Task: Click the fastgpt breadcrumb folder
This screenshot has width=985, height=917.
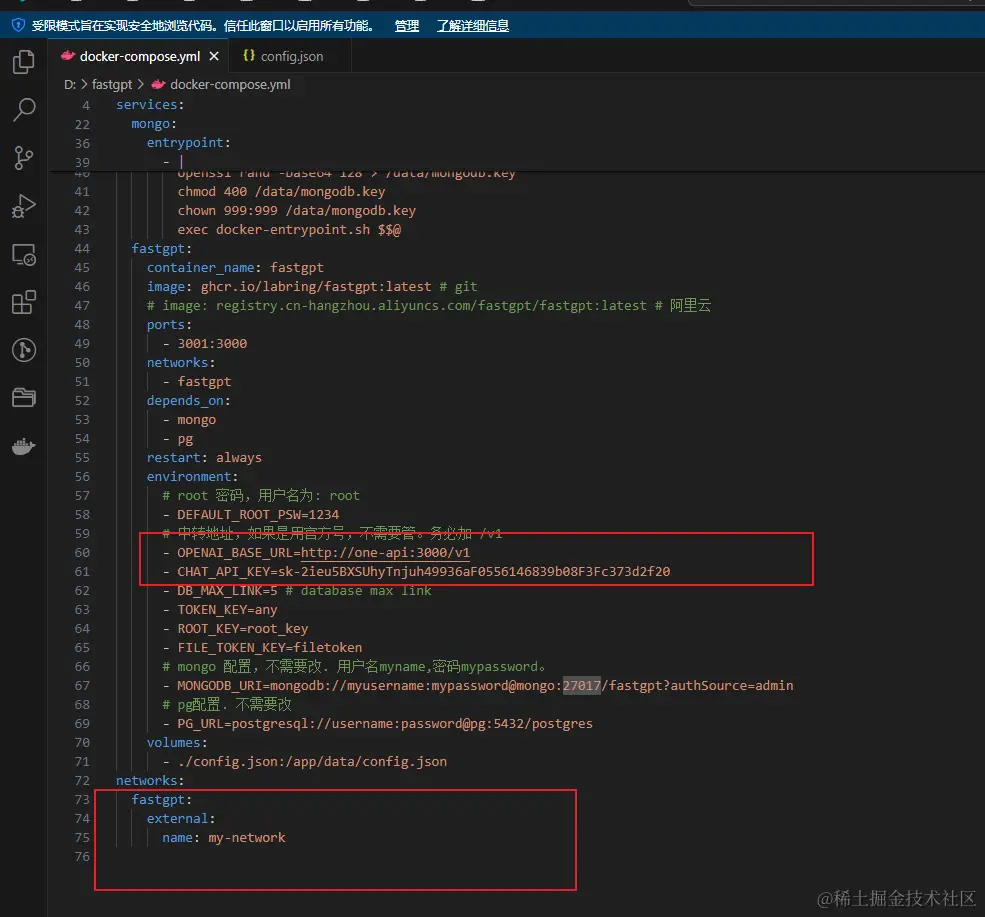Action: tap(112, 84)
